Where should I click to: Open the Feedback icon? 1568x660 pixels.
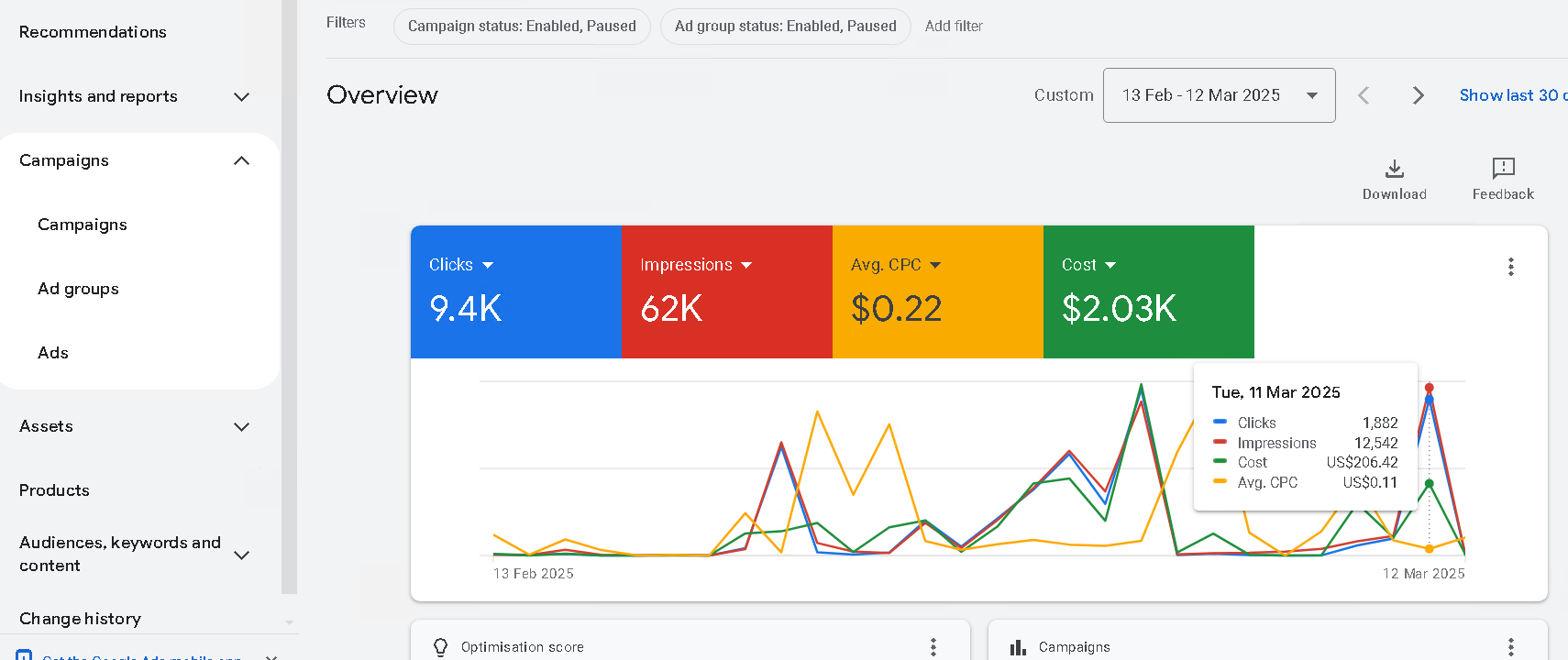(1503, 168)
